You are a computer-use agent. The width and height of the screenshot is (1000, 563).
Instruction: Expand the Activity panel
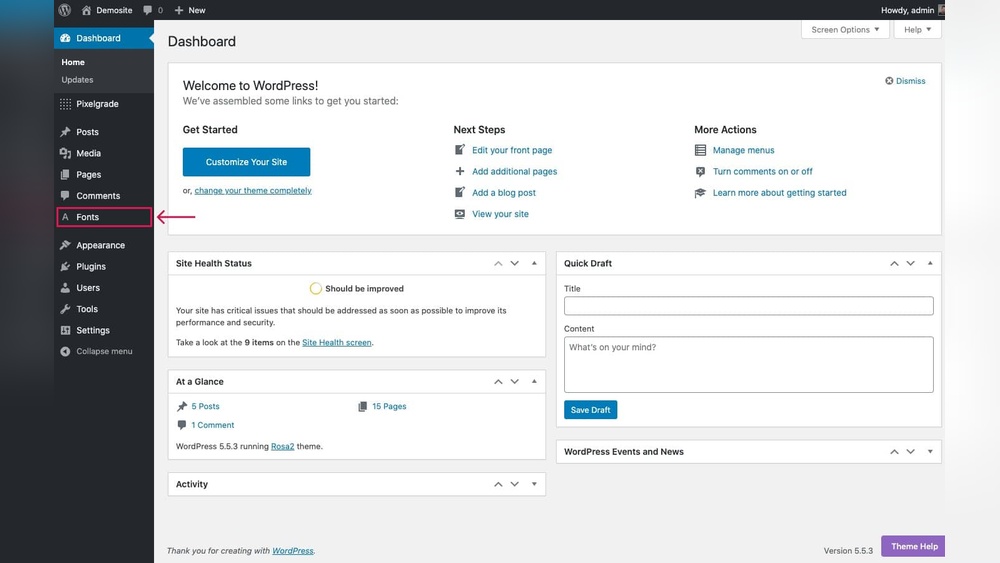pos(534,484)
